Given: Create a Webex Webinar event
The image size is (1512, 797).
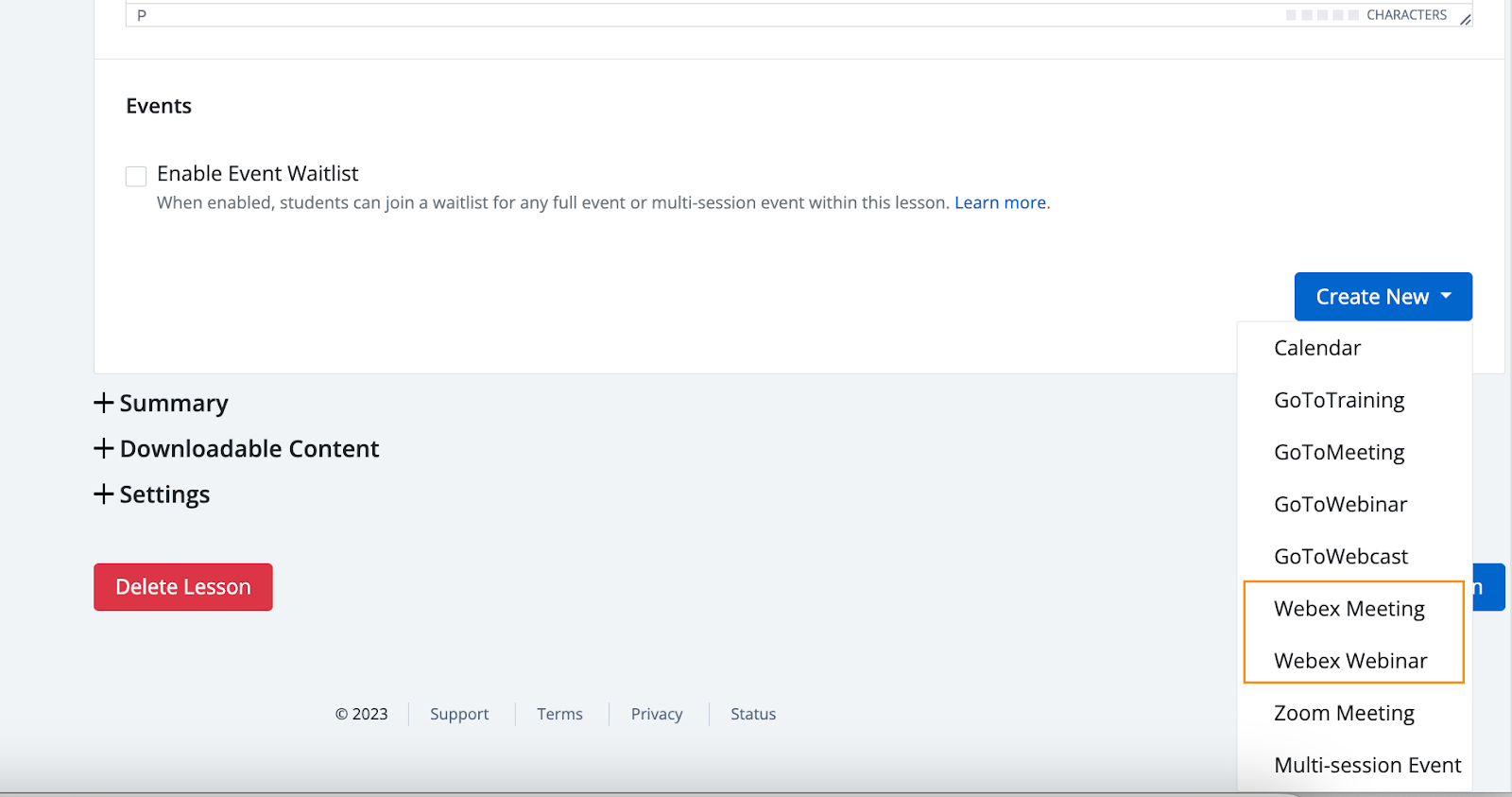Looking at the screenshot, I should point(1350,661).
